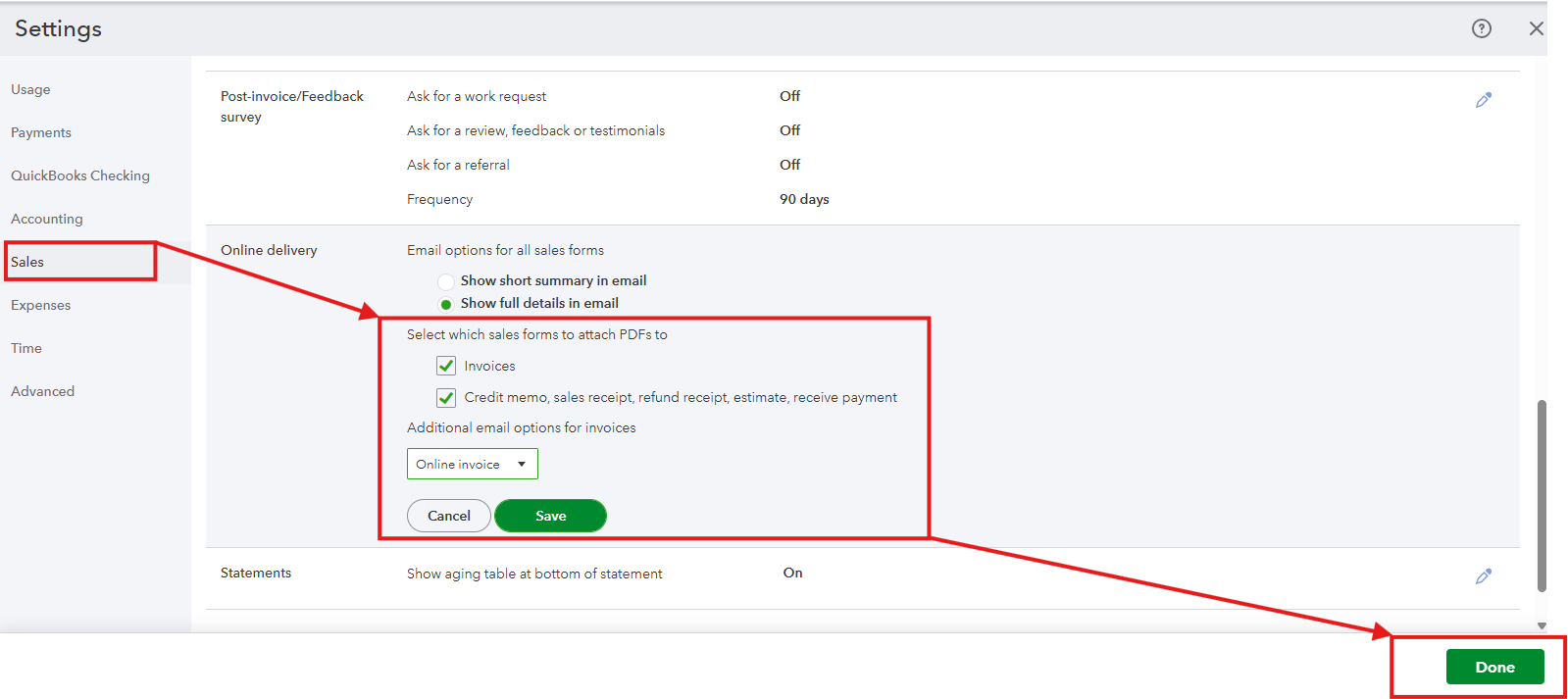The image size is (1568, 699).
Task: Close the Settings window with X
Action: tap(1536, 28)
